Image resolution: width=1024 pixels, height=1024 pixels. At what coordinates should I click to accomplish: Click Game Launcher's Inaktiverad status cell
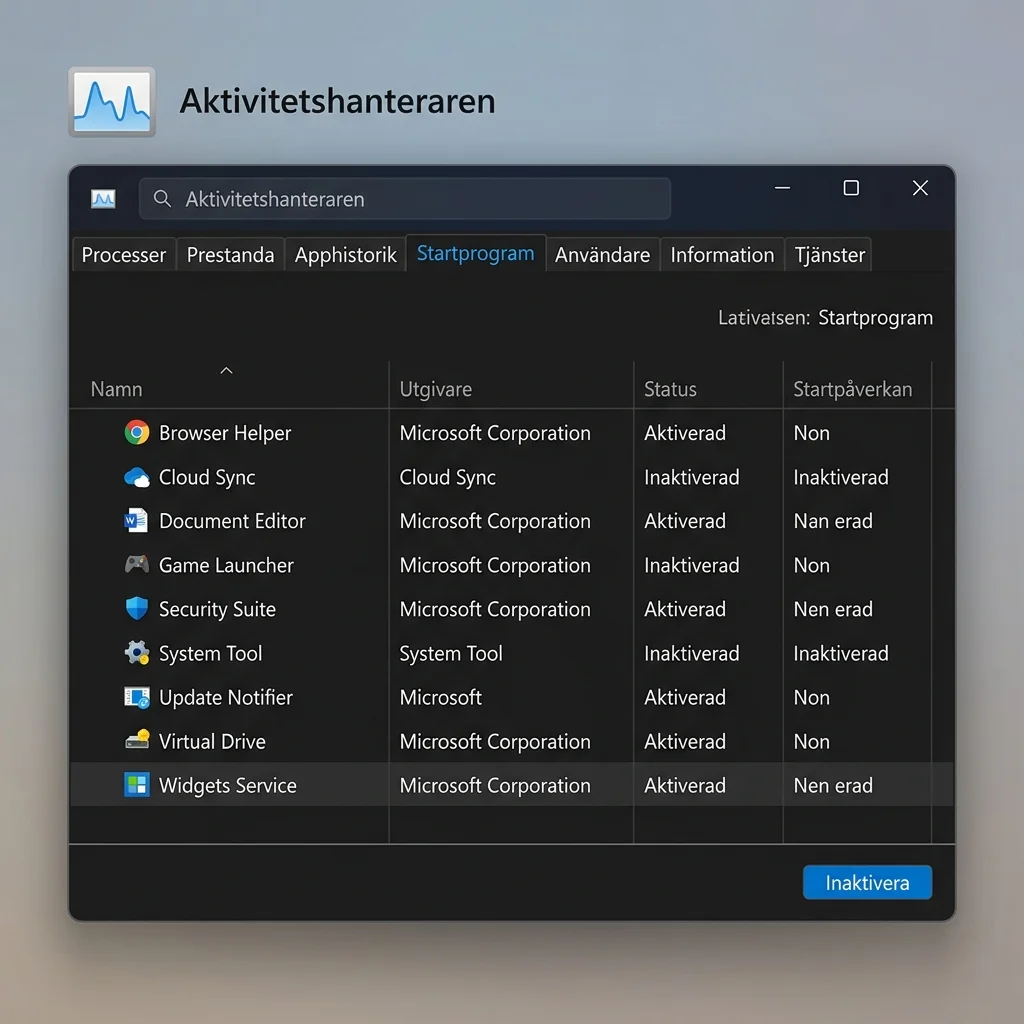tap(692, 565)
